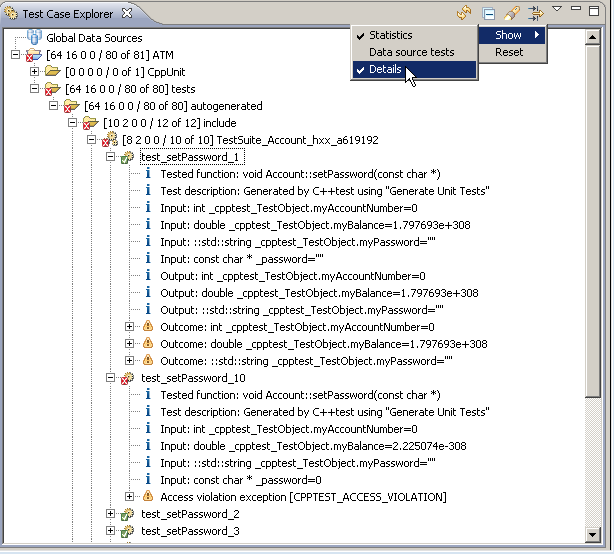The image size is (614, 554).
Task: Toggle the Statistics checked menu item
Action: click(414, 35)
